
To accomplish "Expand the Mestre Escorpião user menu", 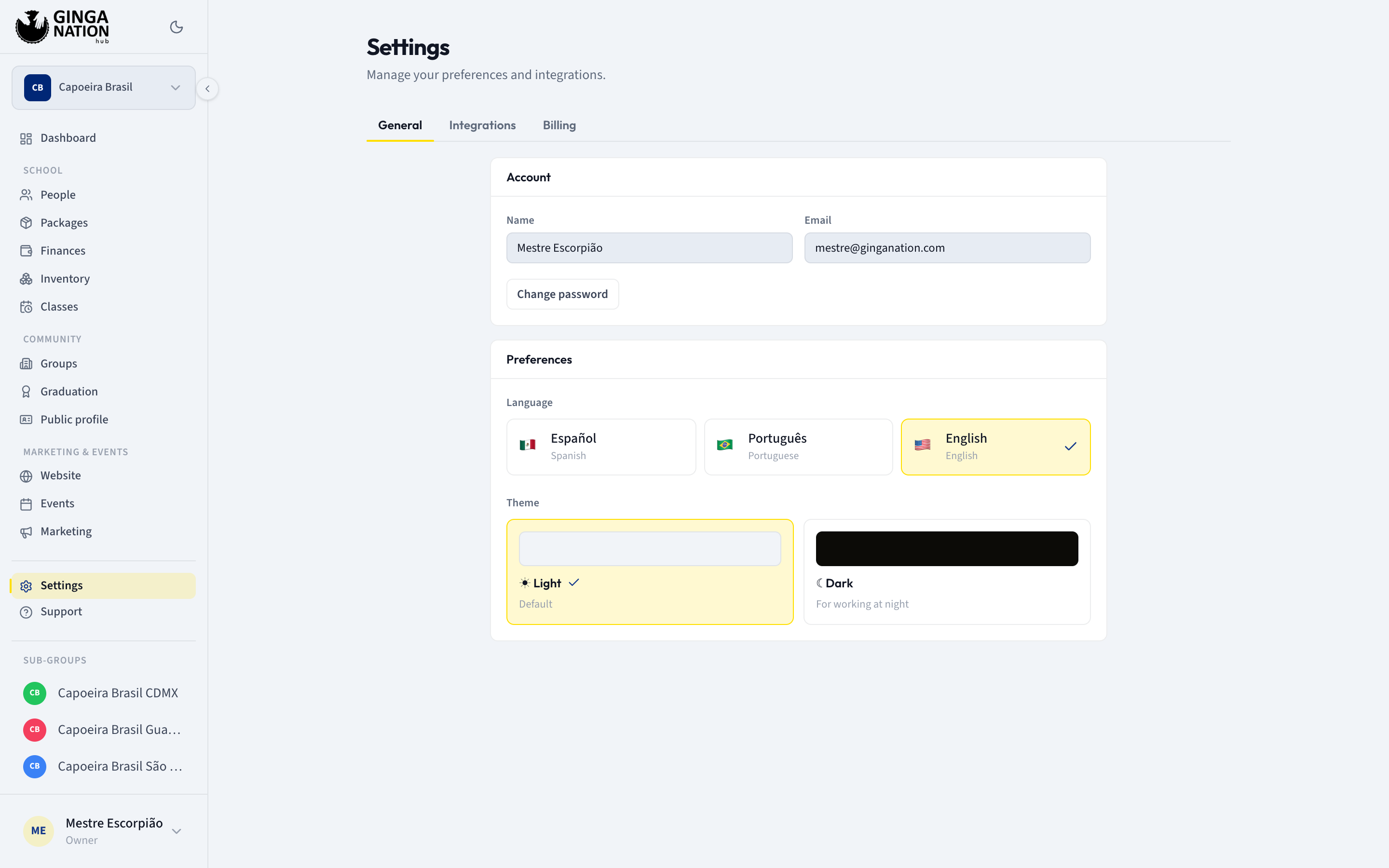I will click(103, 831).
